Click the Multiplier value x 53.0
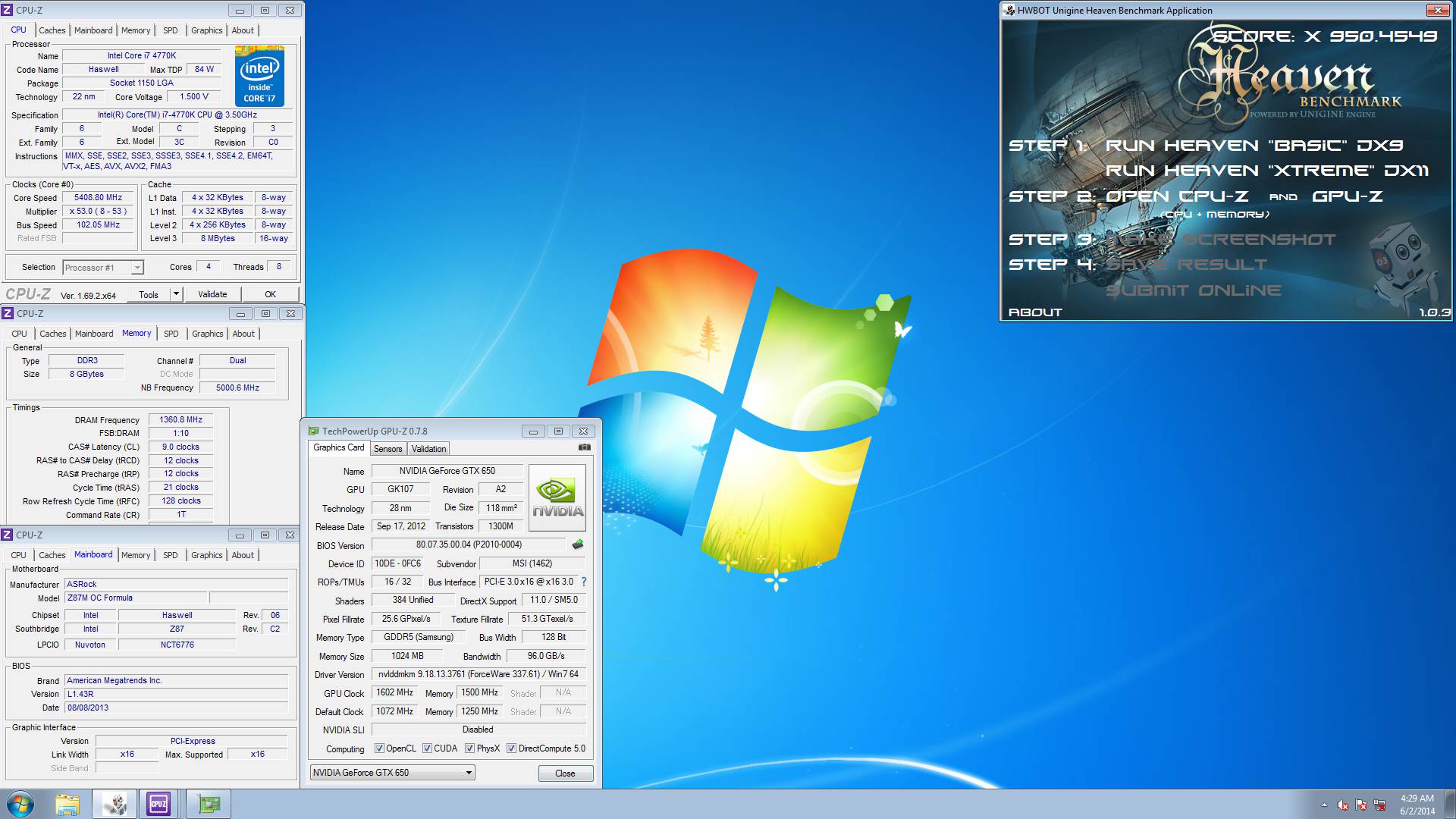 [98, 211]
